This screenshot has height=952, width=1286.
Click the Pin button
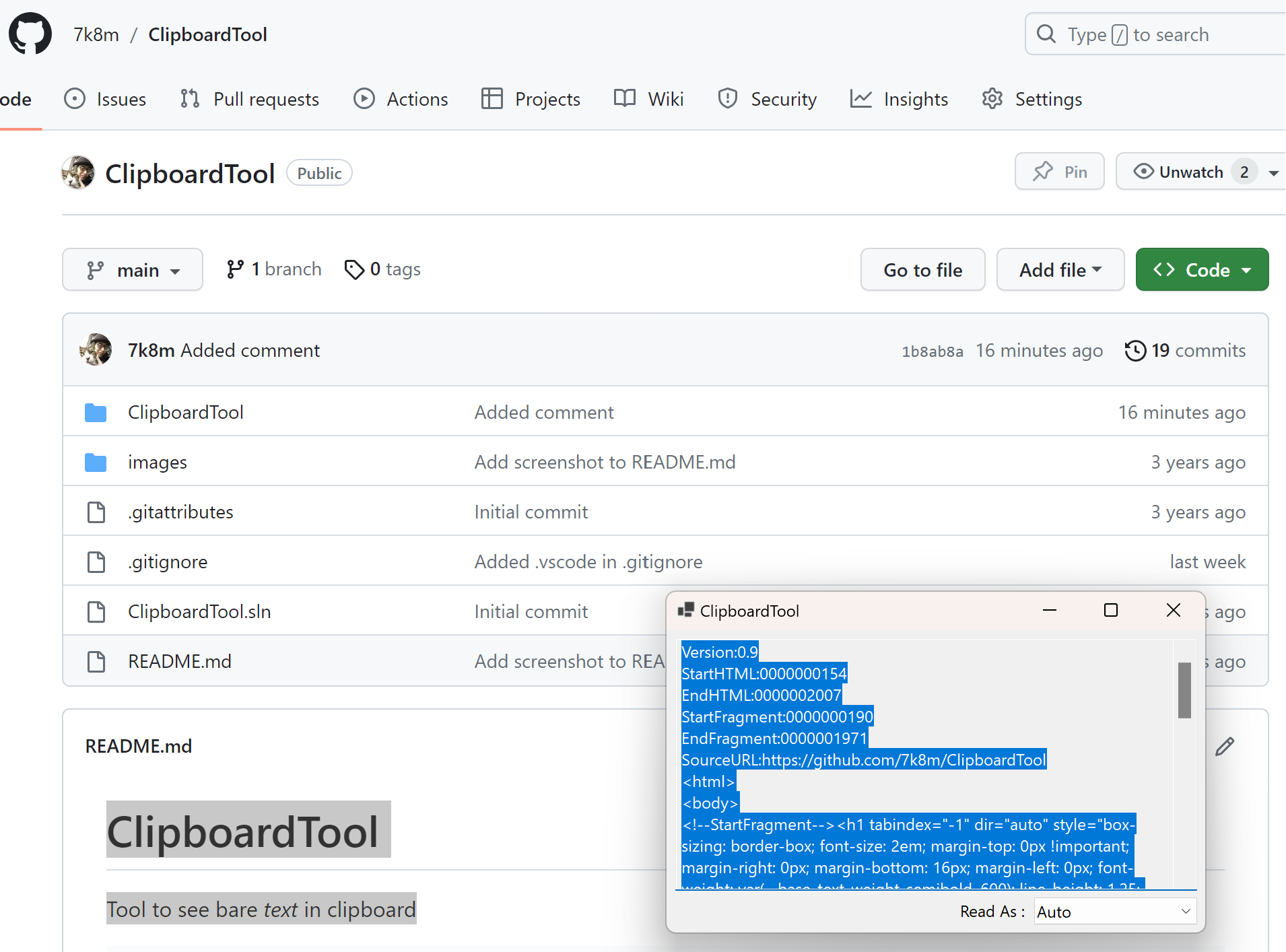point(1060,172)
